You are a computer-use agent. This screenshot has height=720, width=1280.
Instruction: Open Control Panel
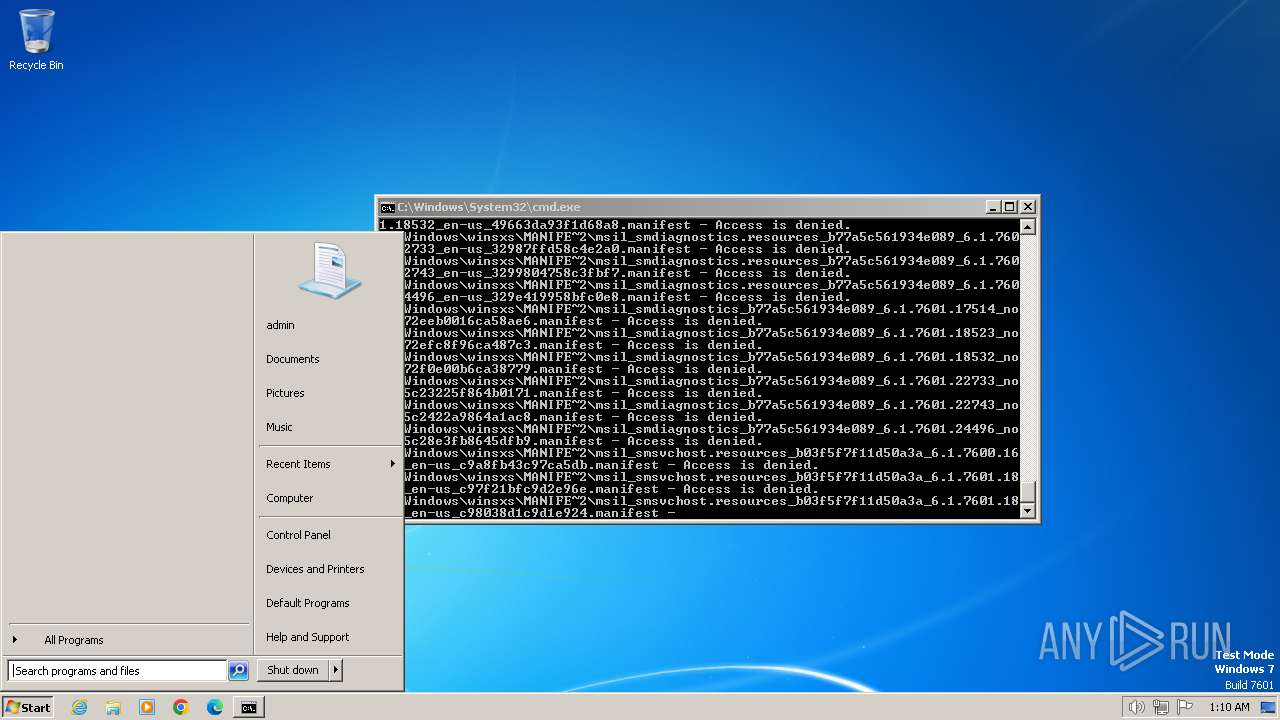[329, 535]
